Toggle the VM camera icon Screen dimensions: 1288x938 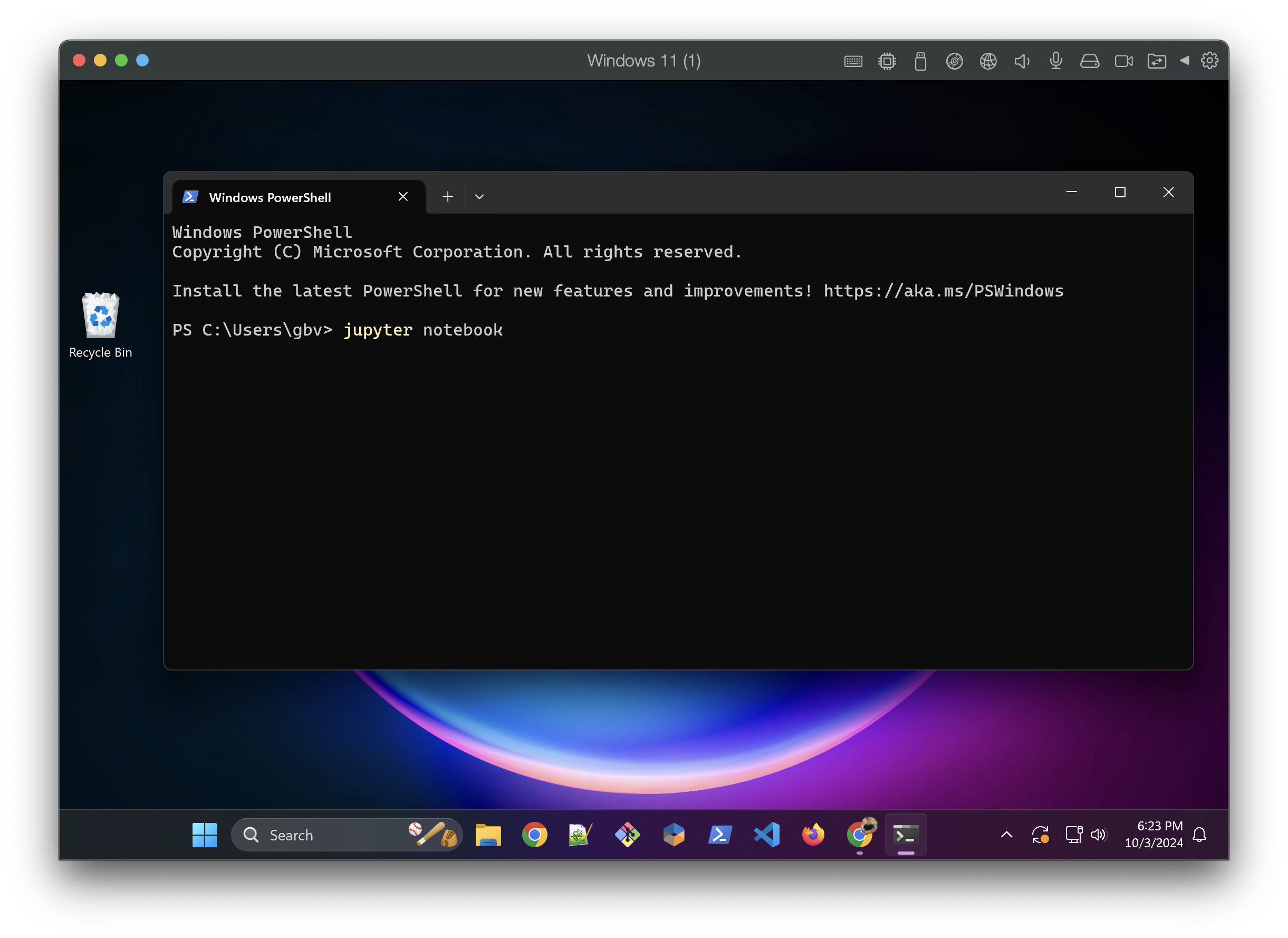[1123, 61]
